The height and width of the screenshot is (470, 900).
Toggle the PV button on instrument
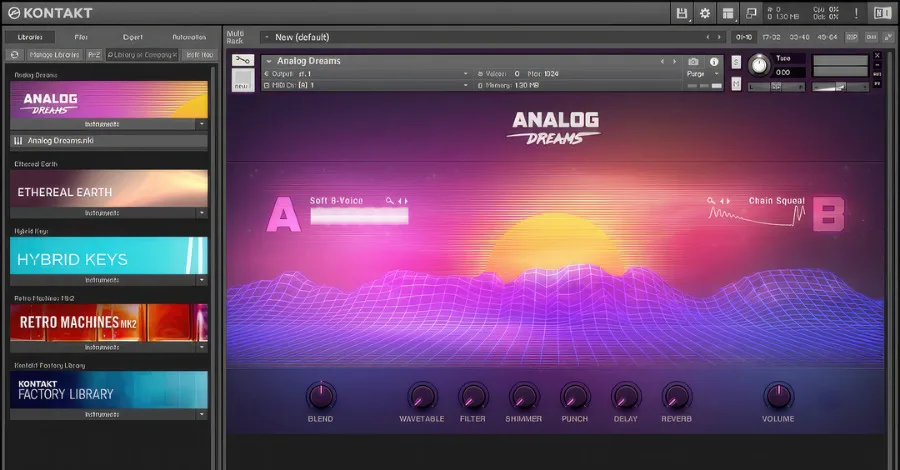877,84
